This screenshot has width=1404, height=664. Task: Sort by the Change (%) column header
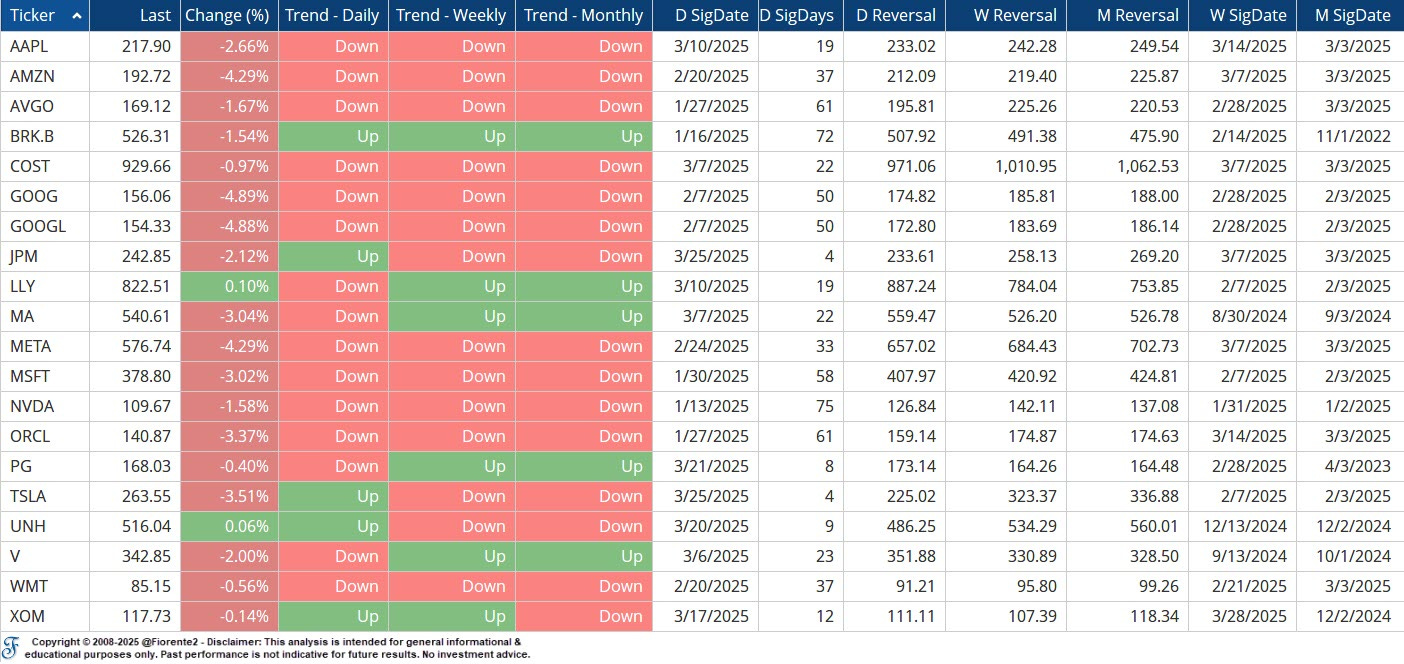tap(229, 16)
